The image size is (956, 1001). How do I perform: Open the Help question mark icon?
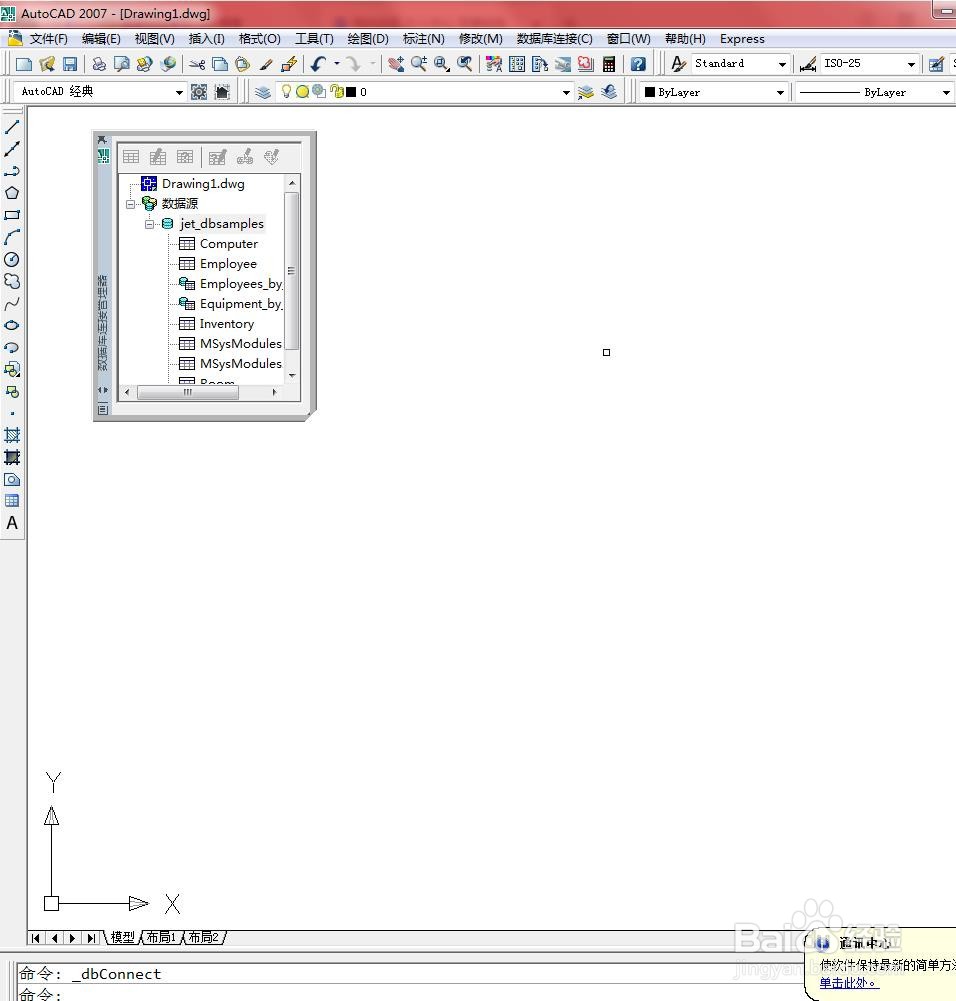click(638, 64)
